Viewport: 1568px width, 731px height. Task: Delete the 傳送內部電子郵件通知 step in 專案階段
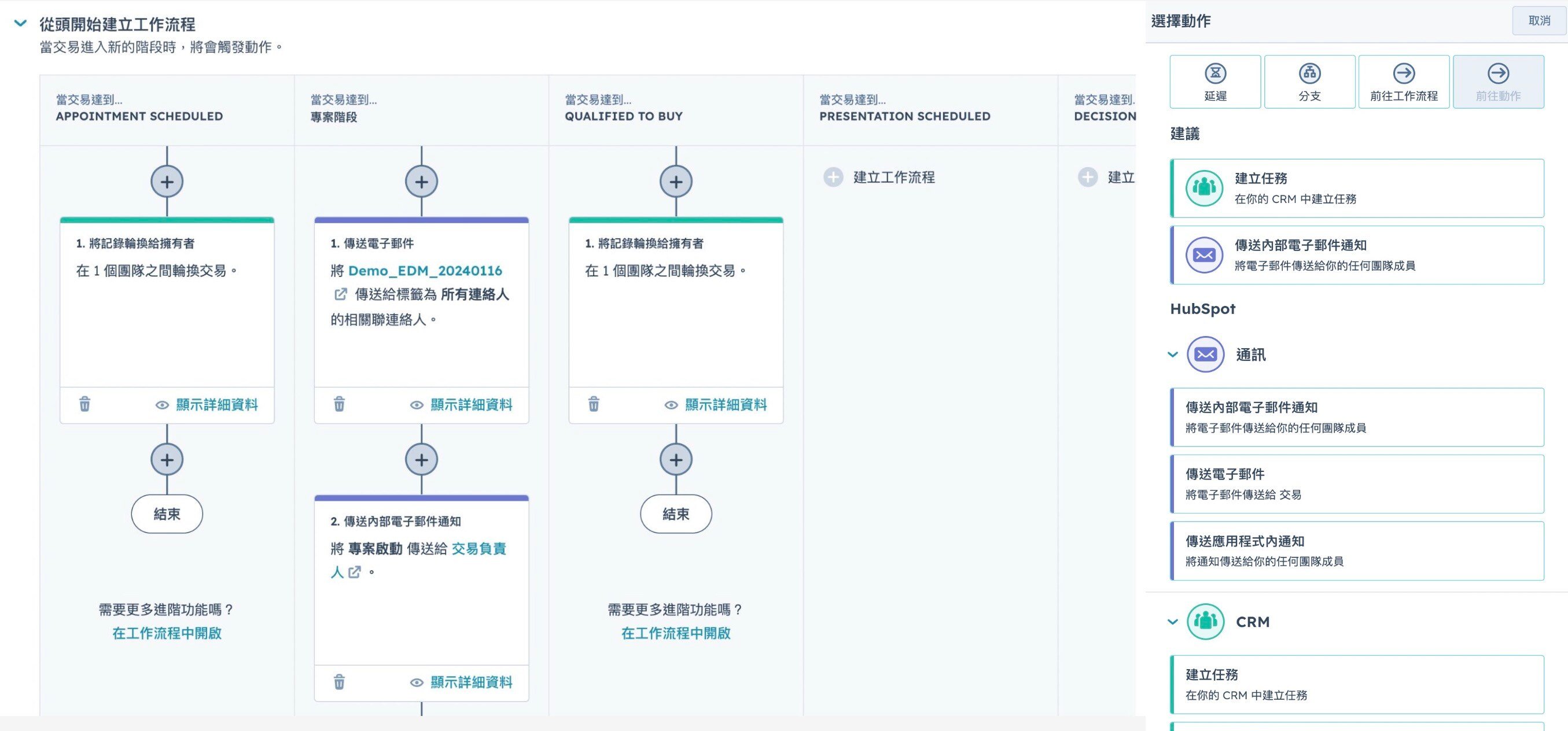coord(339,682)
